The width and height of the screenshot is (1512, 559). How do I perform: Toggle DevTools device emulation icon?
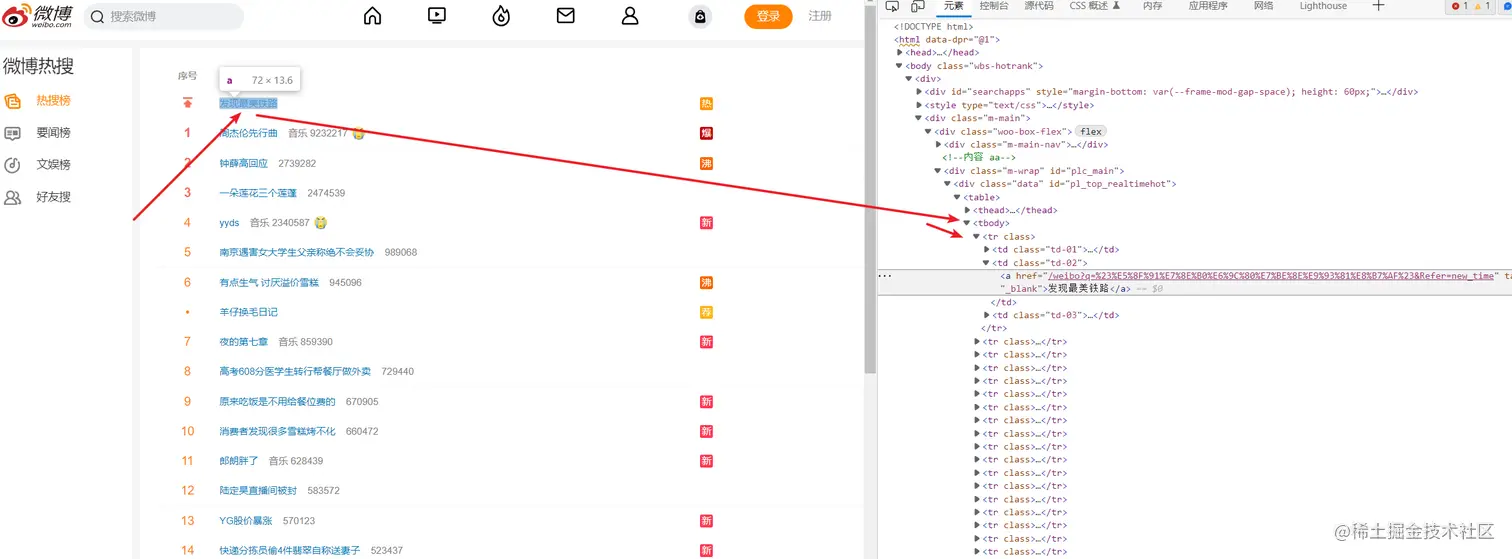(x=917, y=6)
